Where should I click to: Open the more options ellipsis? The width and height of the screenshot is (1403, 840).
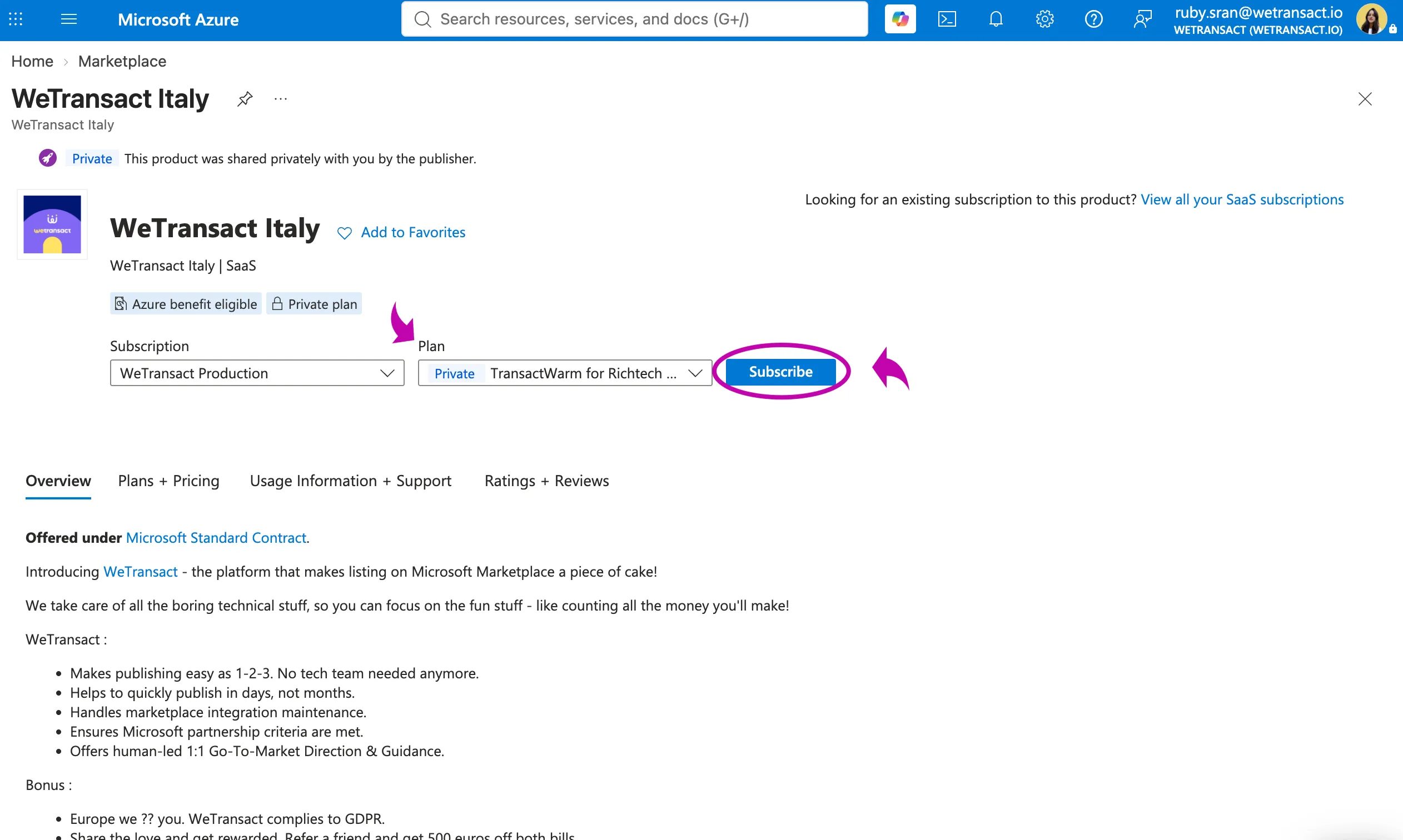click(280, 99)
